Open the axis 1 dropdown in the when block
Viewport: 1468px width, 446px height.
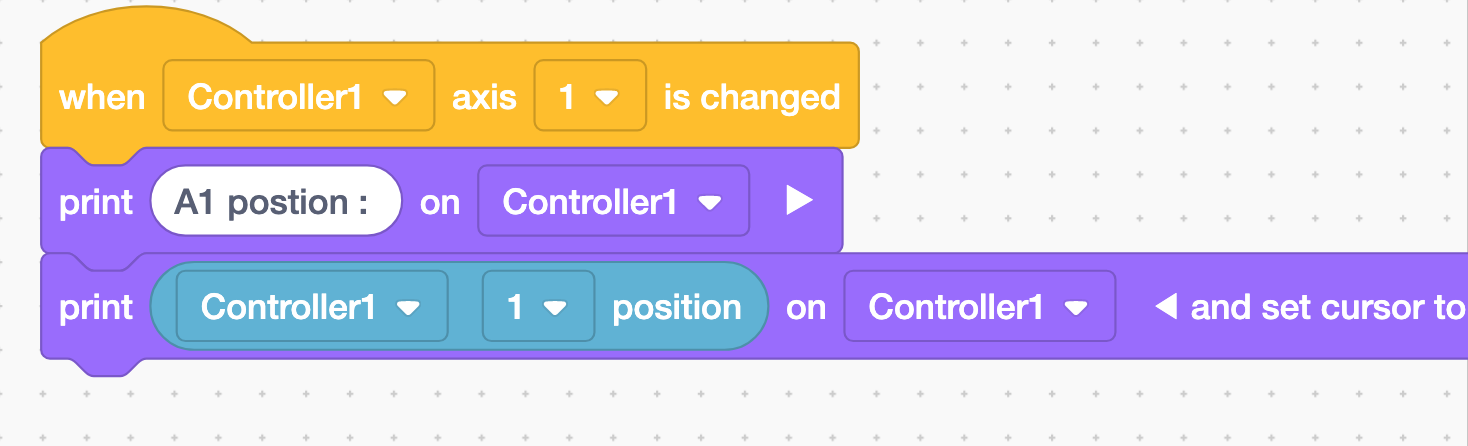point(591,95)
